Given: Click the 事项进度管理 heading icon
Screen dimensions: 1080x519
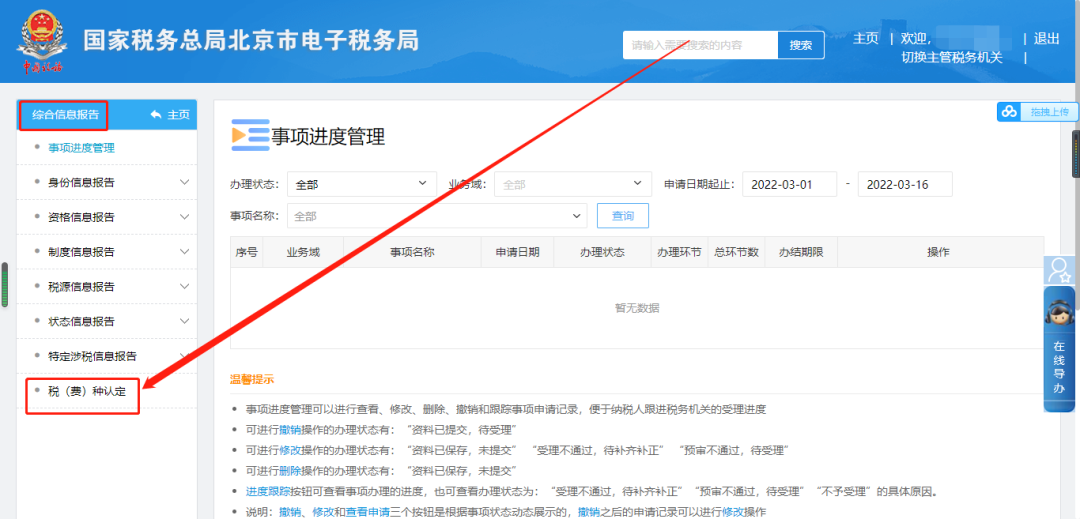Looking at the screenshot, I should pyautogui.click(x=250, y=135).
